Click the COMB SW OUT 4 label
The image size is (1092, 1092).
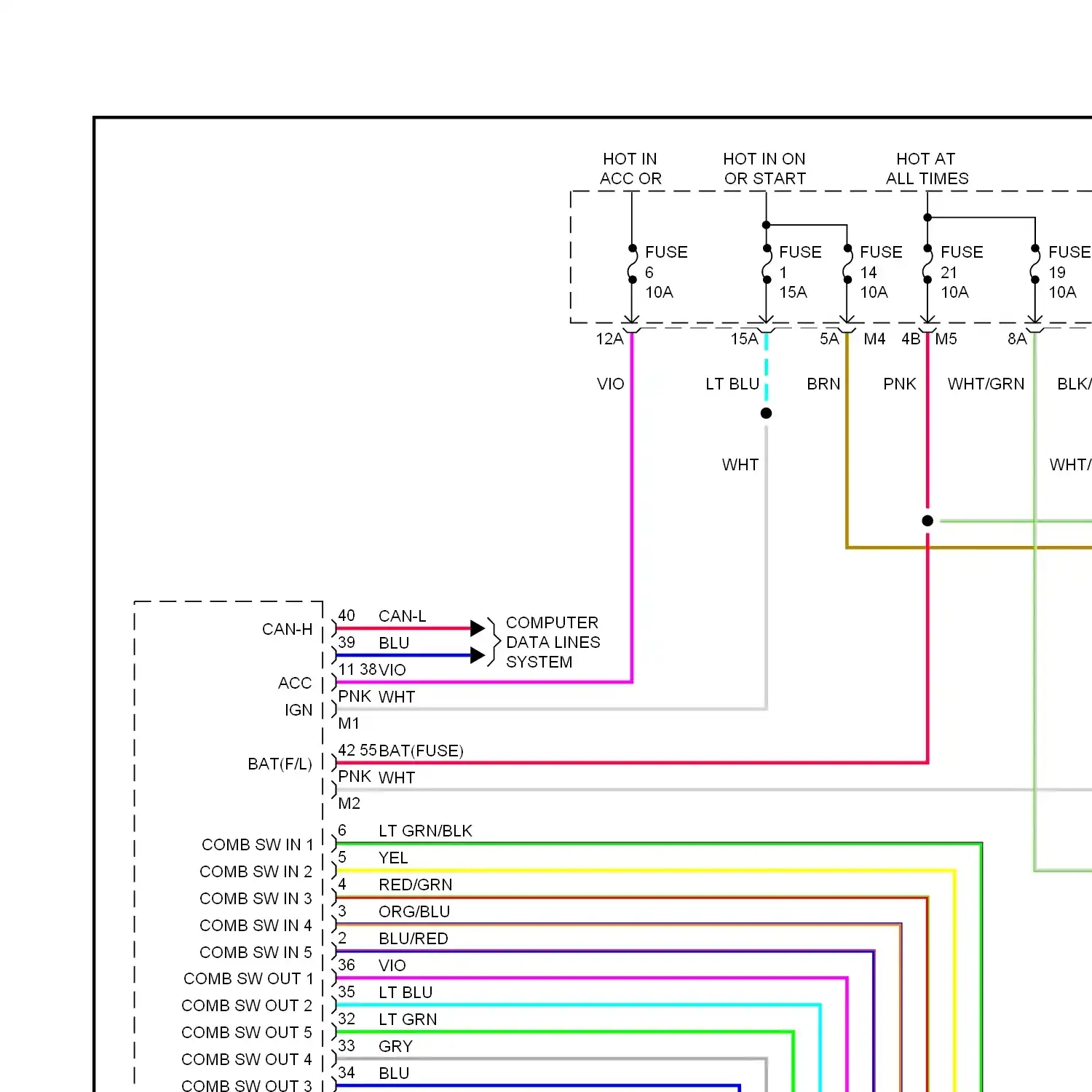(x=247, y=1060)
